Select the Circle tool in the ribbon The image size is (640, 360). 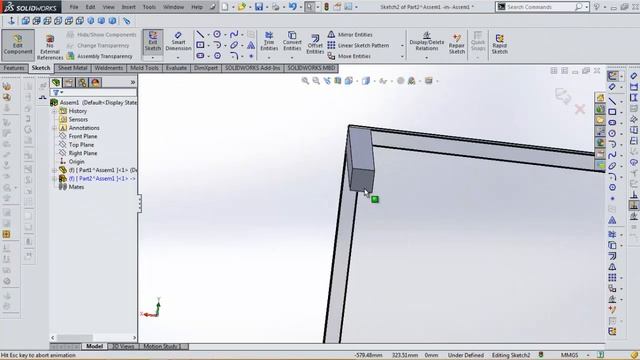217,34
